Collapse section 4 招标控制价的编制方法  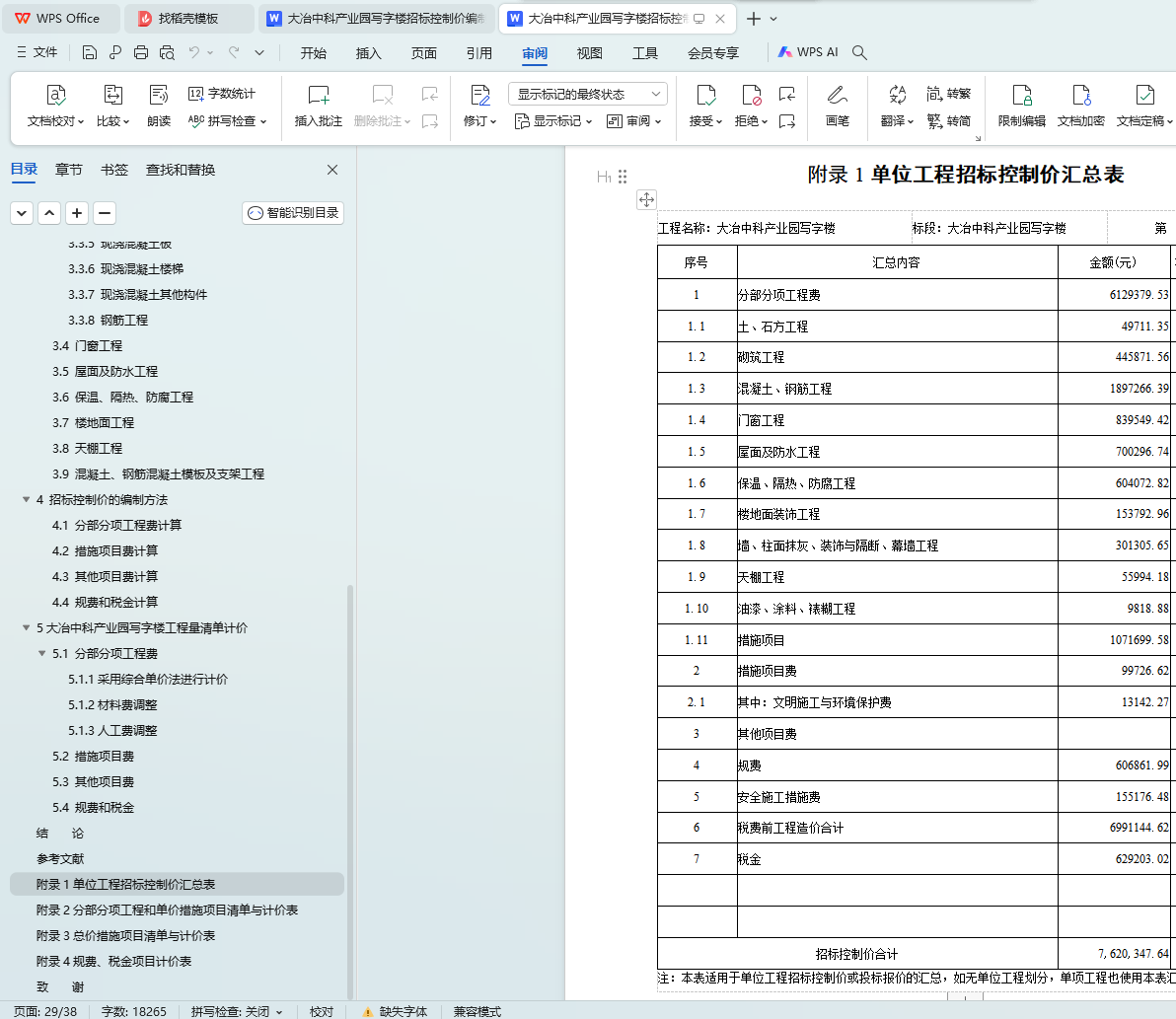click(x=27, y=499)
